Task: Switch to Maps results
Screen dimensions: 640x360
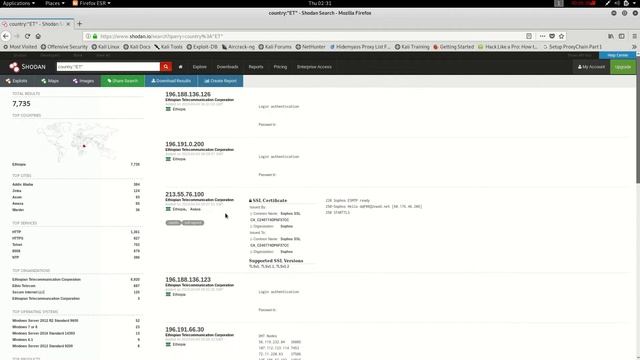Action: click(50, 81)
